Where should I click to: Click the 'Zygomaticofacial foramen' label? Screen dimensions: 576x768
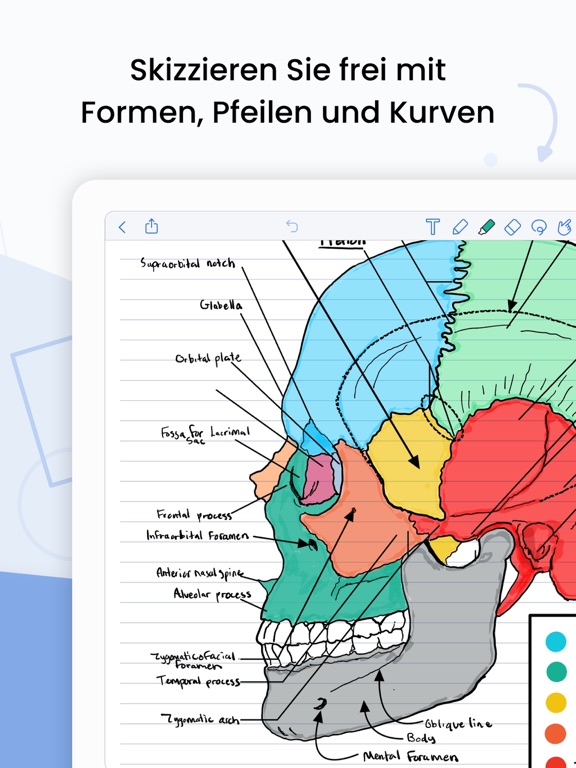tap(193, 660)
